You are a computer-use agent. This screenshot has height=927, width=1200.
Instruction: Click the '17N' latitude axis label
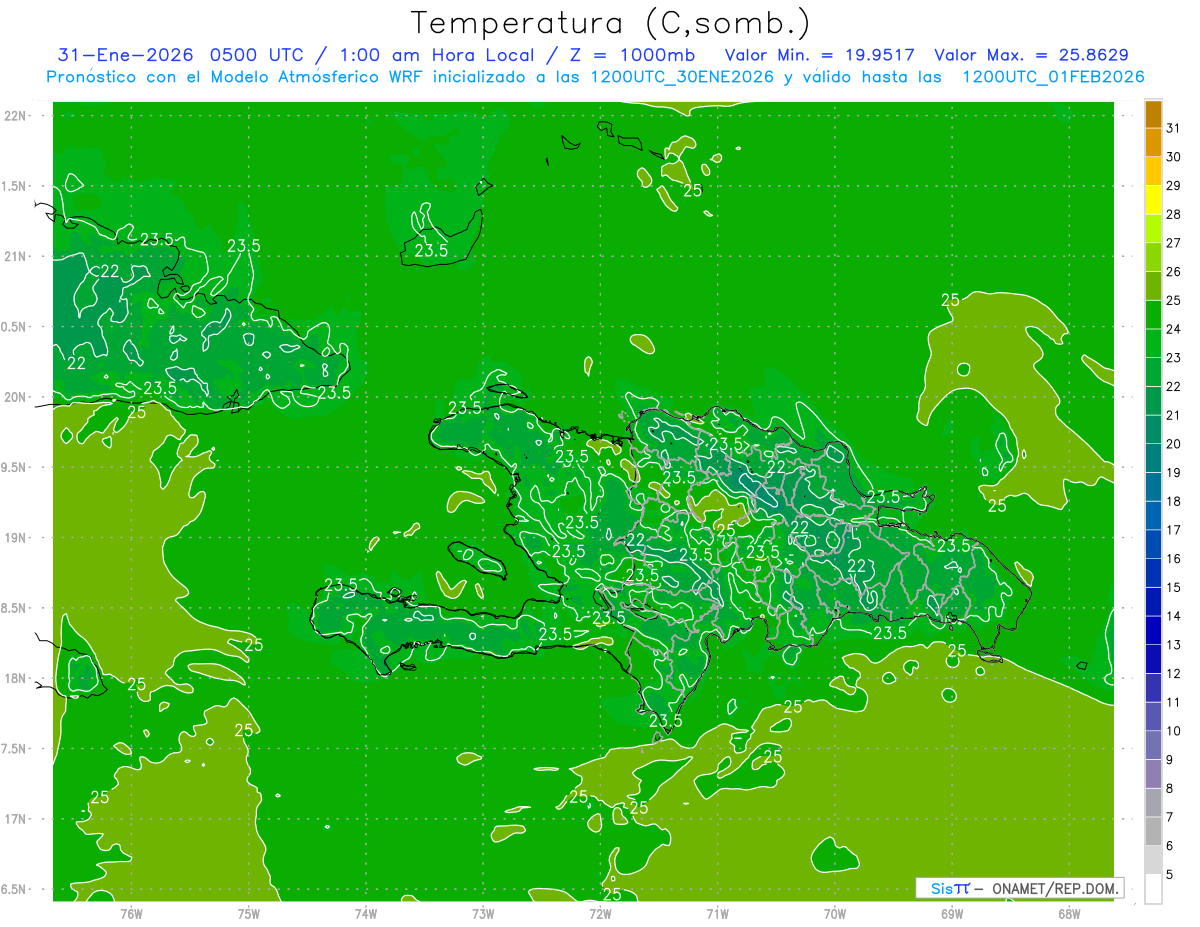pos(16,819)
